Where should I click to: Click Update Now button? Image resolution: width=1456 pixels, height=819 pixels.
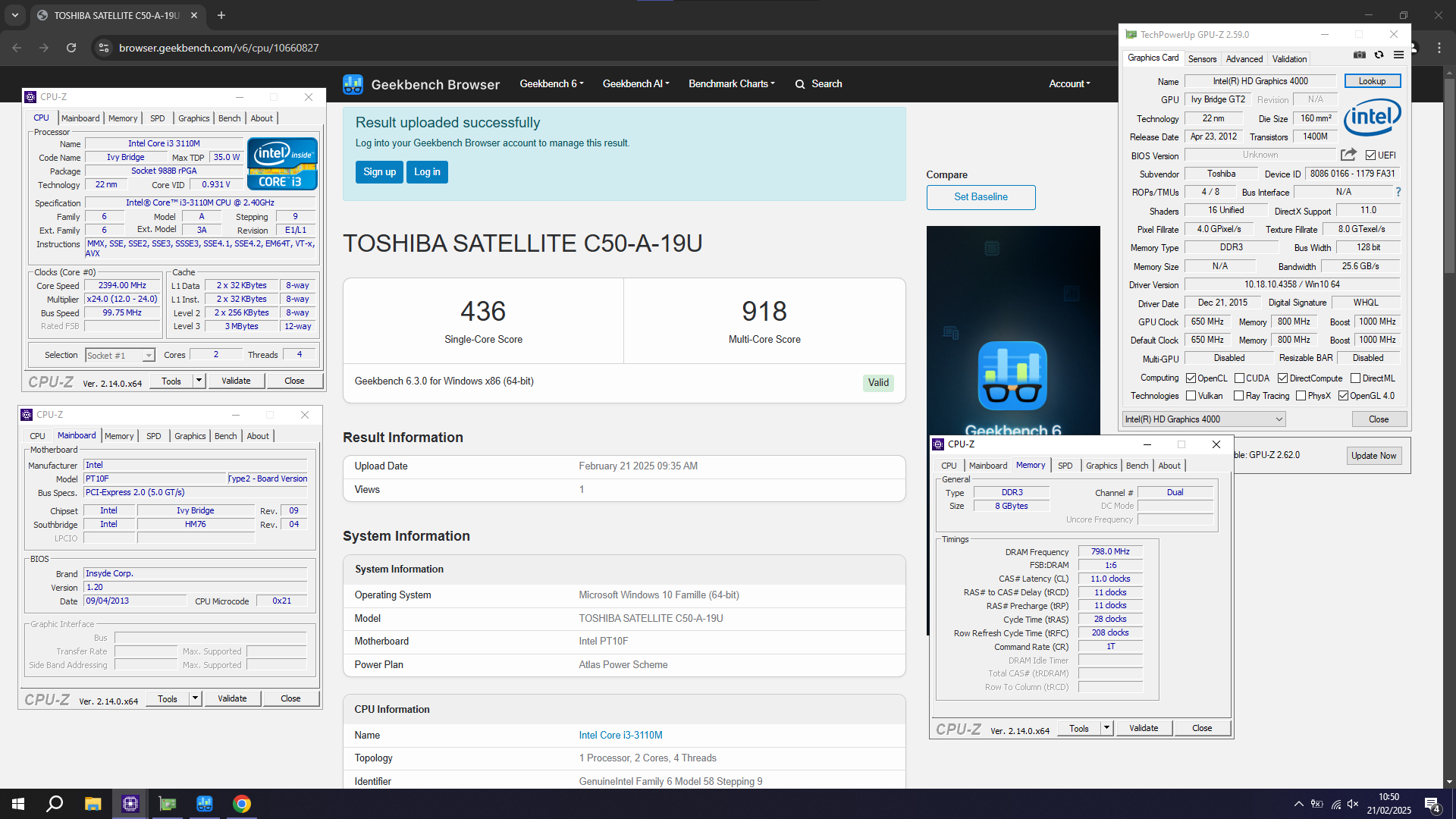[x=1373, y=456]
